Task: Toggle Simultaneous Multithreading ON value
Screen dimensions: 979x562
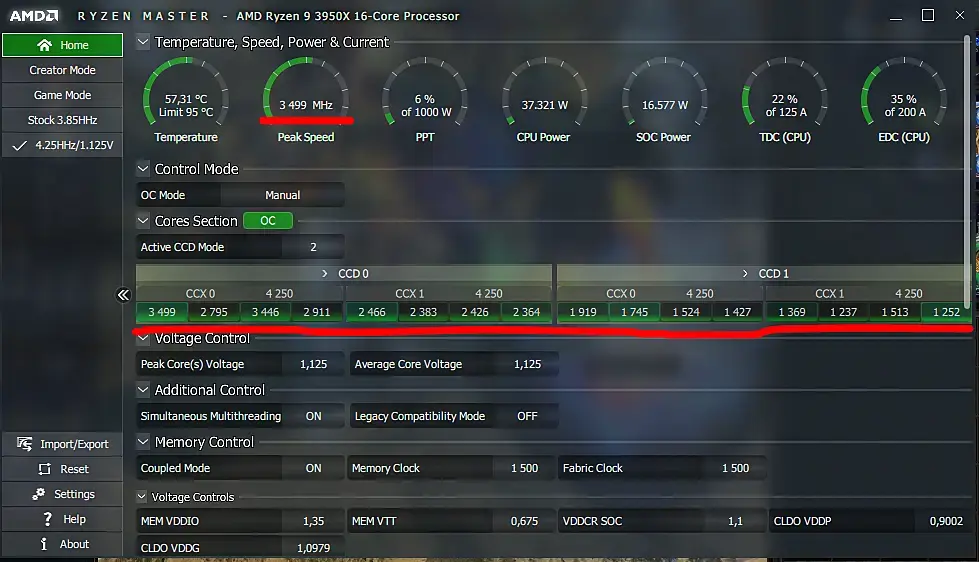Action: [x=313, y=416]
